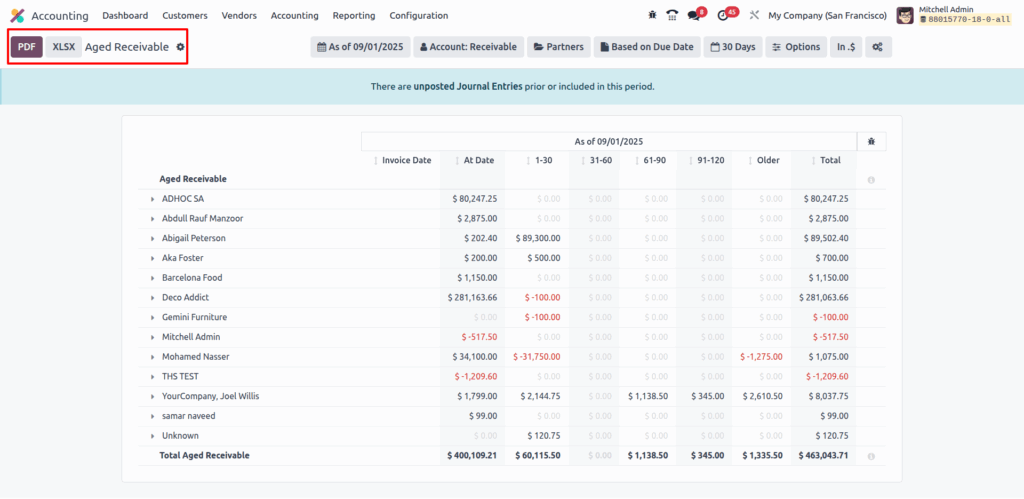Open the Options filter dropdown
This screenshot has height=499, width=1024.
point(796,47)
